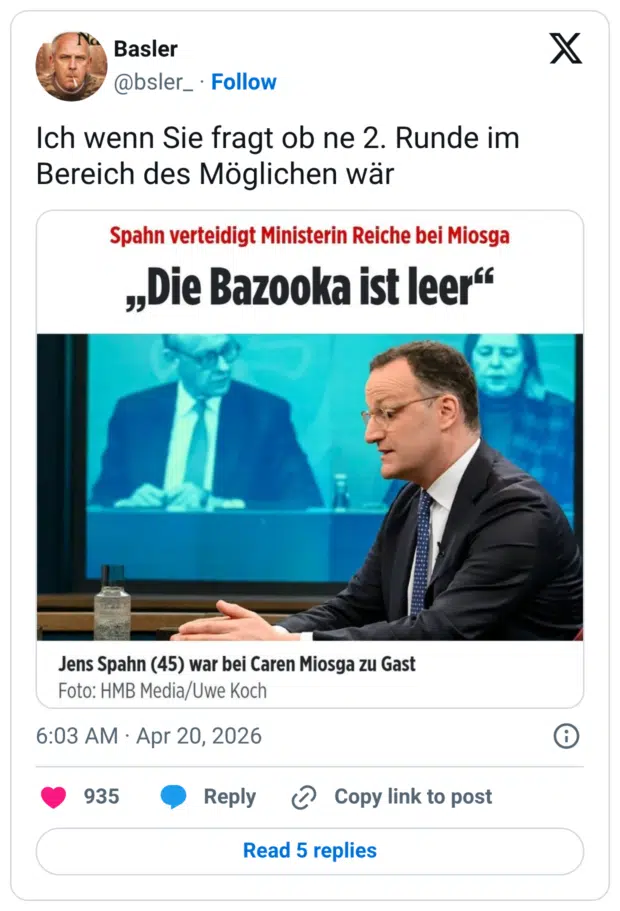This screenshot has height=911, width=620.
Task: Click the X logo icon
Action: tap(566, 47)
